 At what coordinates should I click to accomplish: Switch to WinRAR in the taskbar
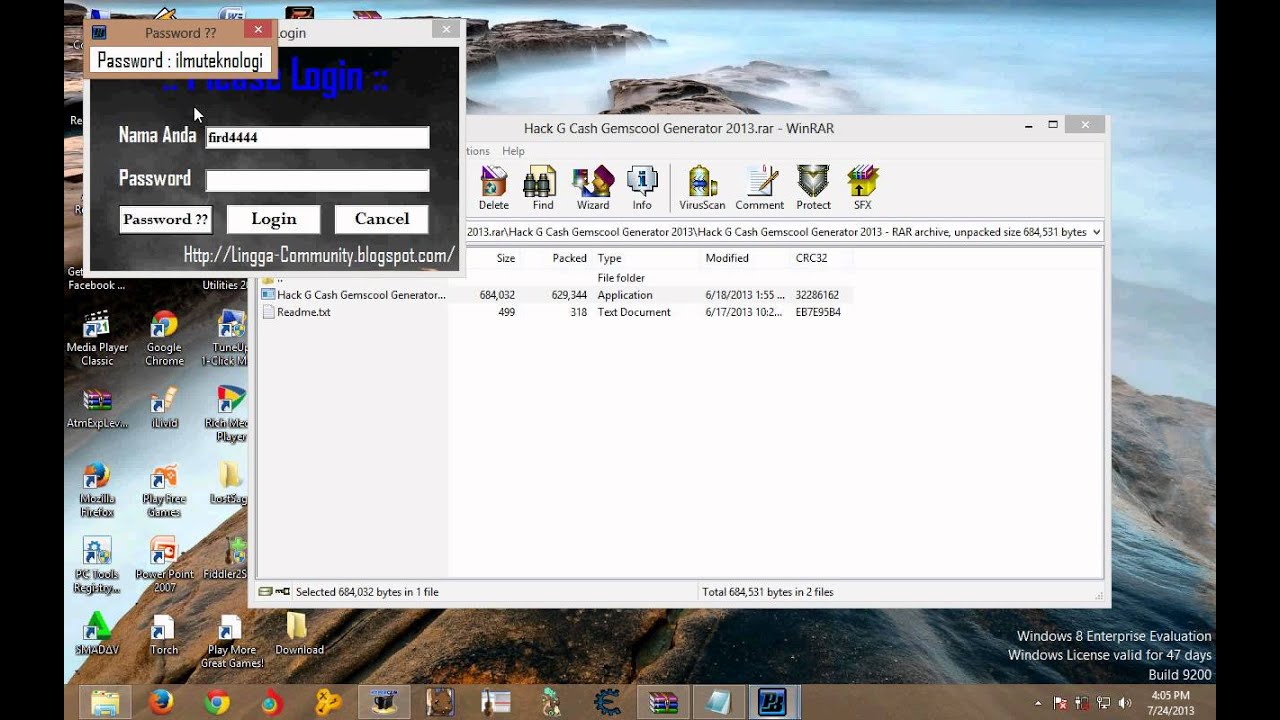pyautogui.click(x=661, y=702)
